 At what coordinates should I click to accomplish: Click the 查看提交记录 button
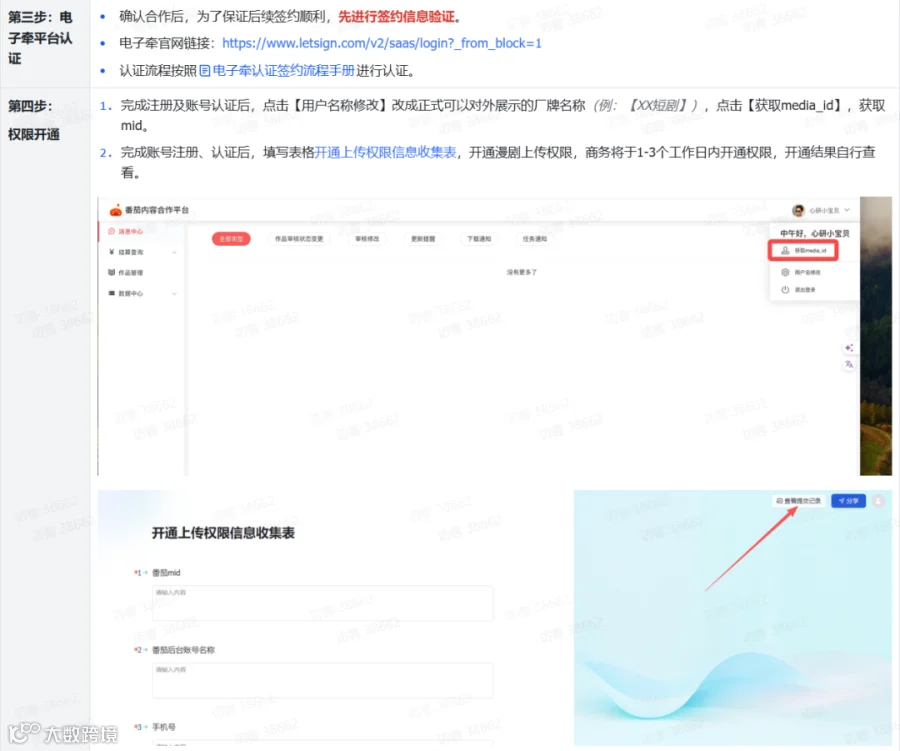click(799, 501)
